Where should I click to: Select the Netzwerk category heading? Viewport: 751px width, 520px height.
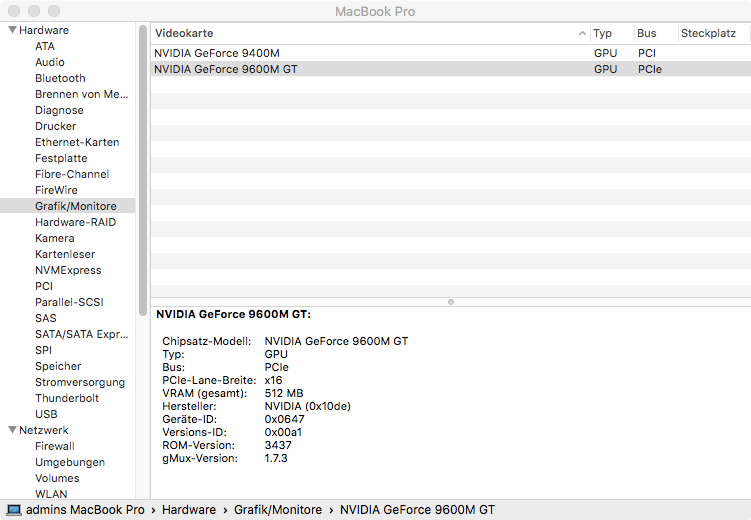coord(44,430)
